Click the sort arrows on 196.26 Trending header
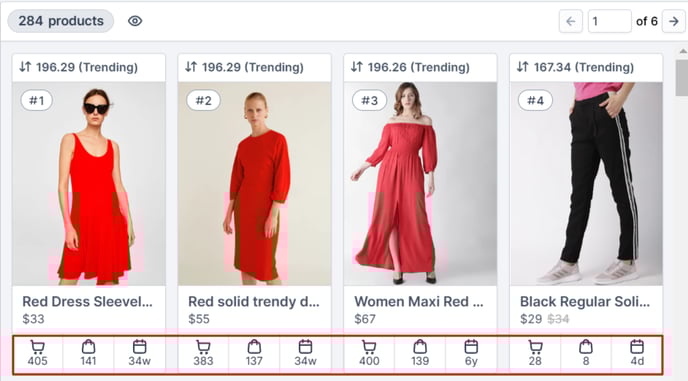This screenshot has height=381, width=688. (x=357, y=67)
